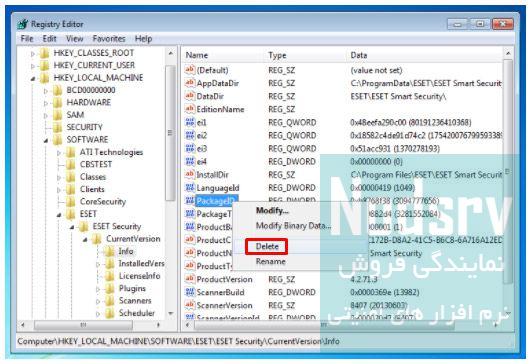Click the string icon beside ScannerVersion
Viewport: 530px width, 364px height.
pyautogui.click(x=190, y=305)
